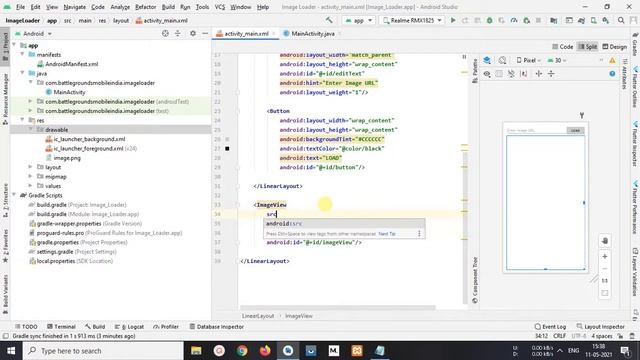Image resolution: width=640 pixels, height=360 pixels.
Task: Click the Apply Changes and Restart Activity icon
Action: pyautogui.click(x=465, y=20)
